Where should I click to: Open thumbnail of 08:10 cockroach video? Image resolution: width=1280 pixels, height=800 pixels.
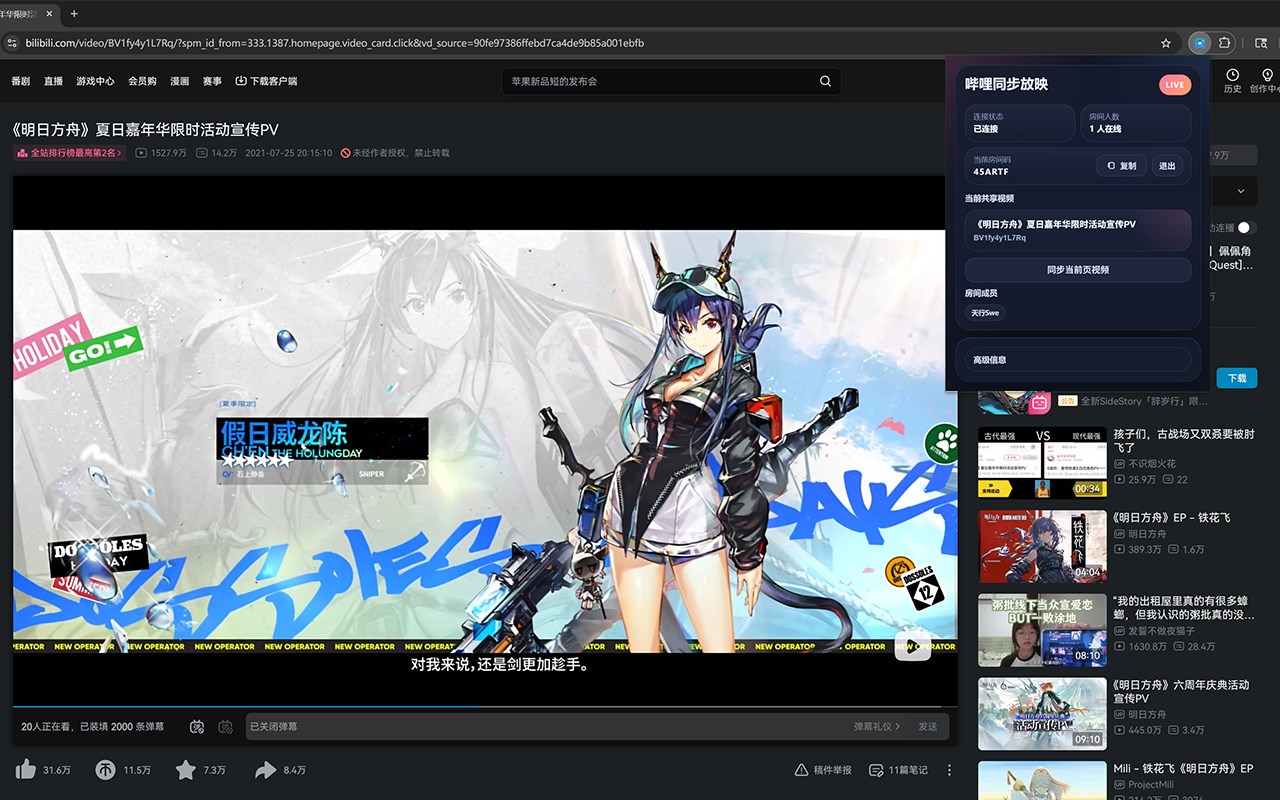(x=1042, y=630)
